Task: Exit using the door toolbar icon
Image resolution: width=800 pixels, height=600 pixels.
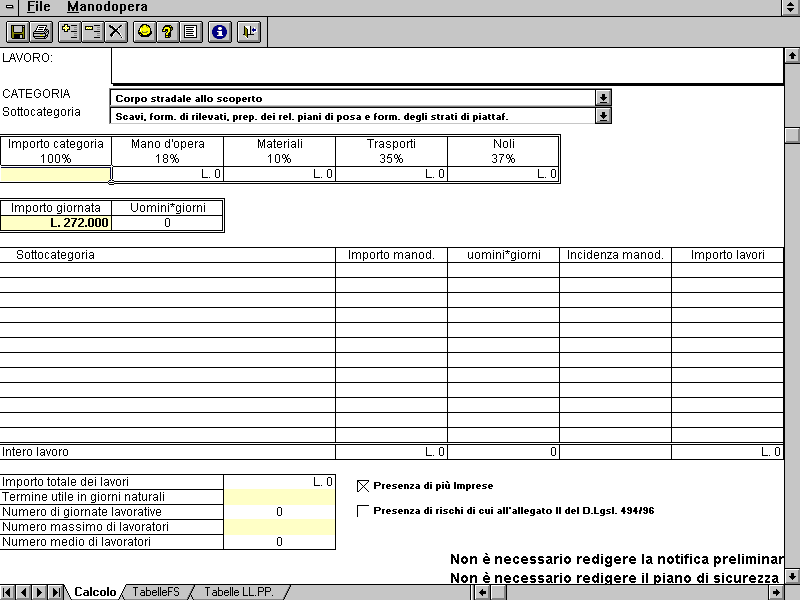Action: [x=249, y=32]
